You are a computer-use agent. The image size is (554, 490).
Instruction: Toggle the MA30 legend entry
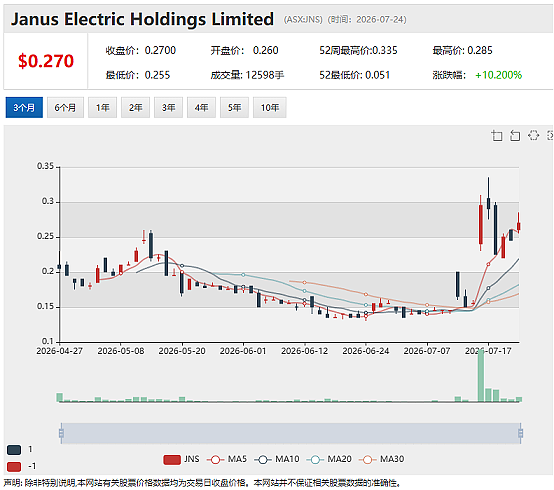tap(382, 459)
